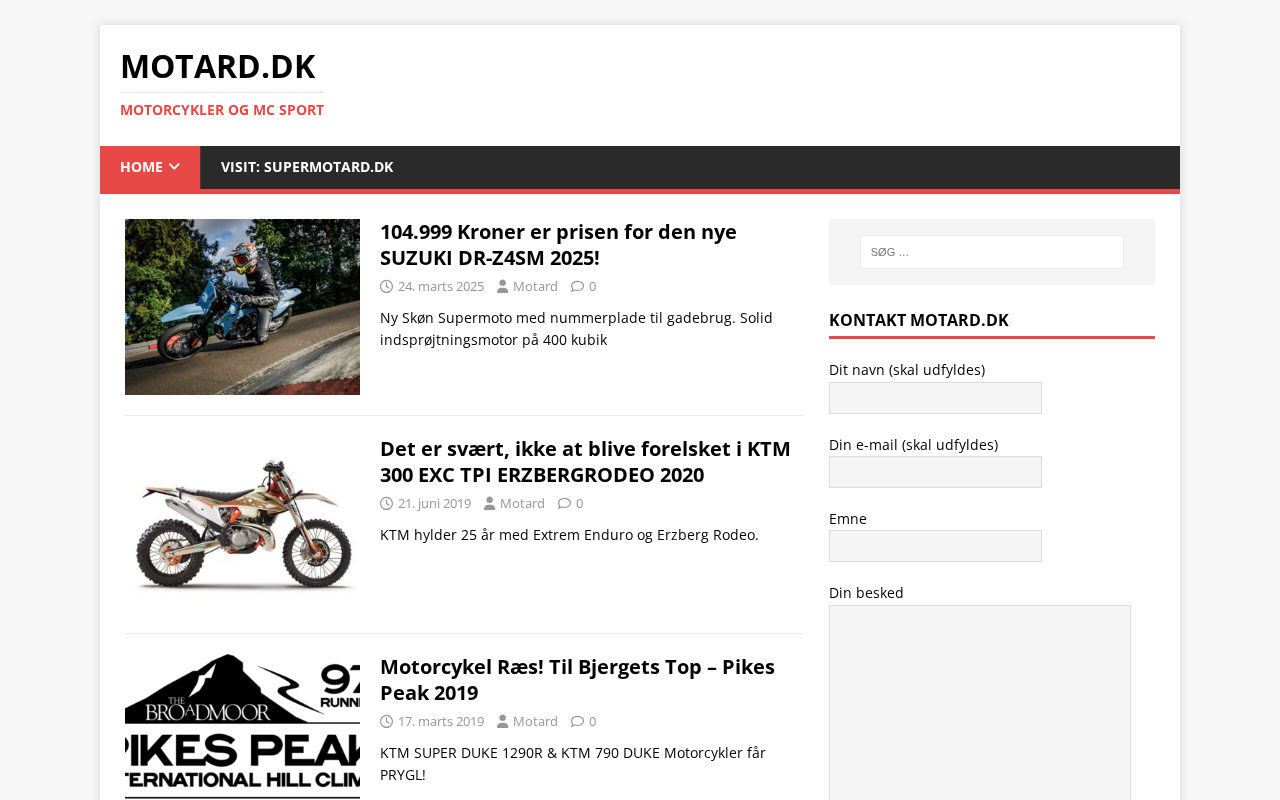The height and width of the screenshot is (800, 1280).
Task: Click the author icon on the Suzuki article
Action: 502,286
